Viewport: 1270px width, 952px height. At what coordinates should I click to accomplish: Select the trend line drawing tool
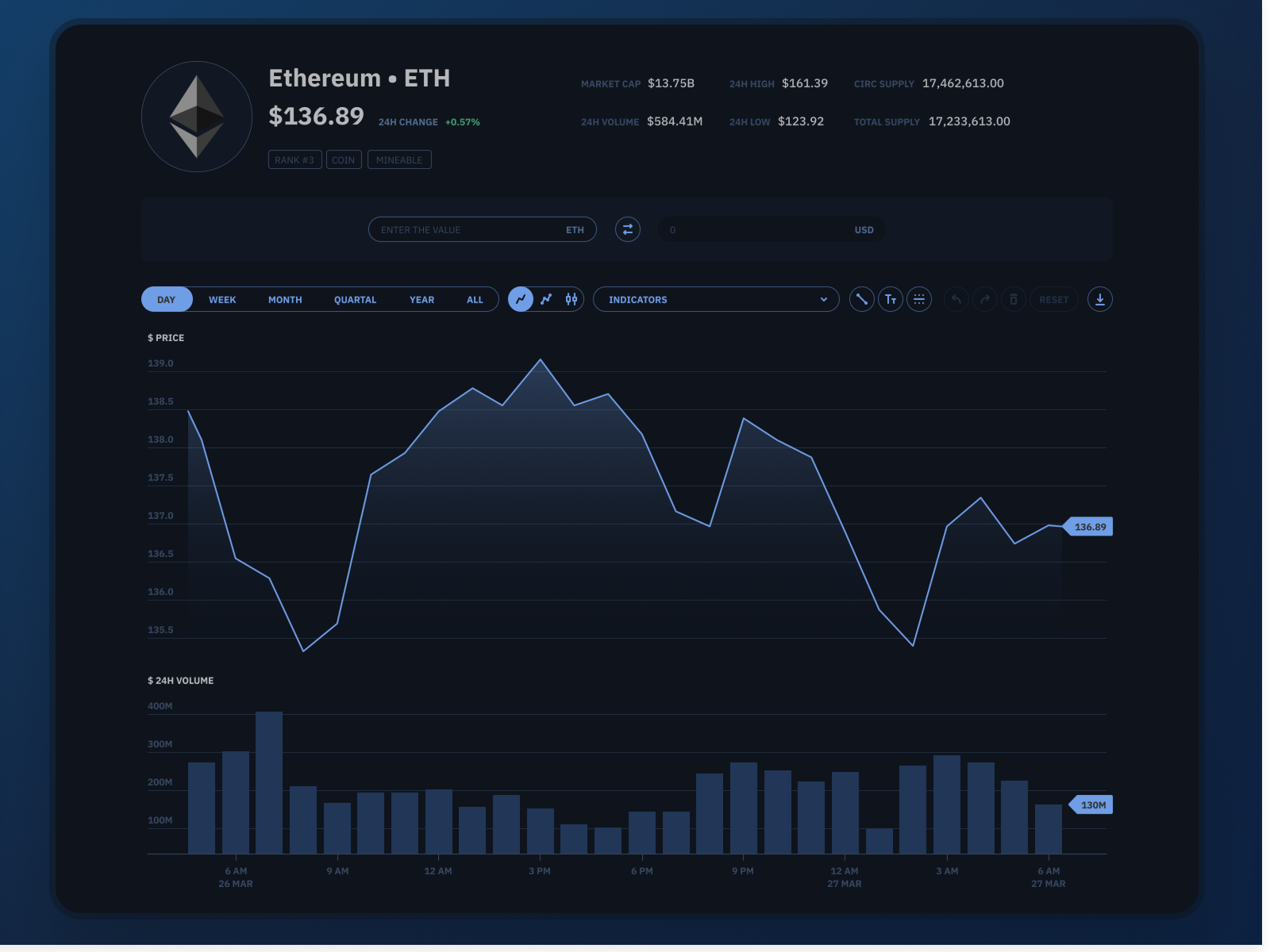coord(862,299)
